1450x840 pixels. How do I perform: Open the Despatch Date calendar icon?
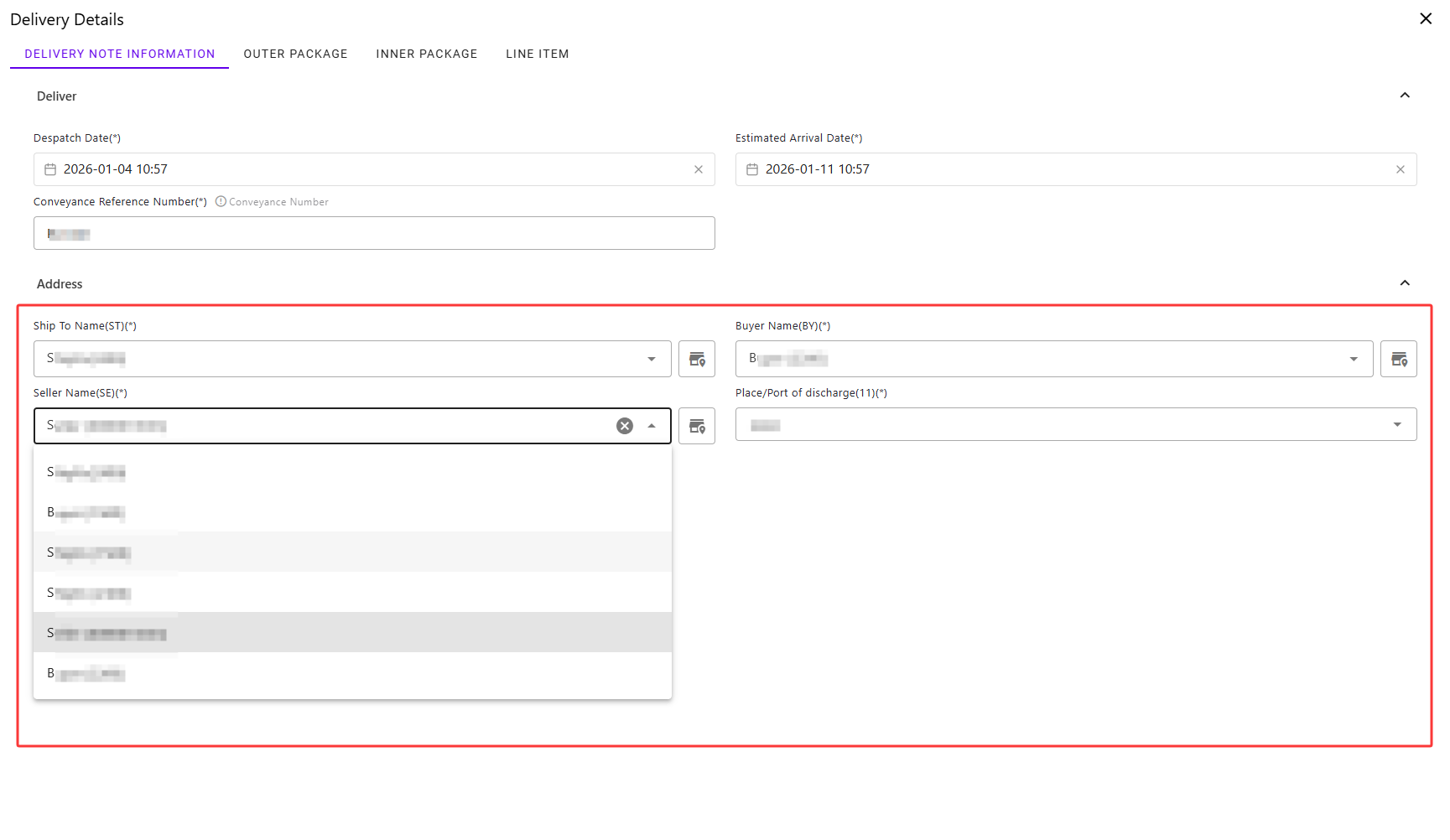(50, 169)
